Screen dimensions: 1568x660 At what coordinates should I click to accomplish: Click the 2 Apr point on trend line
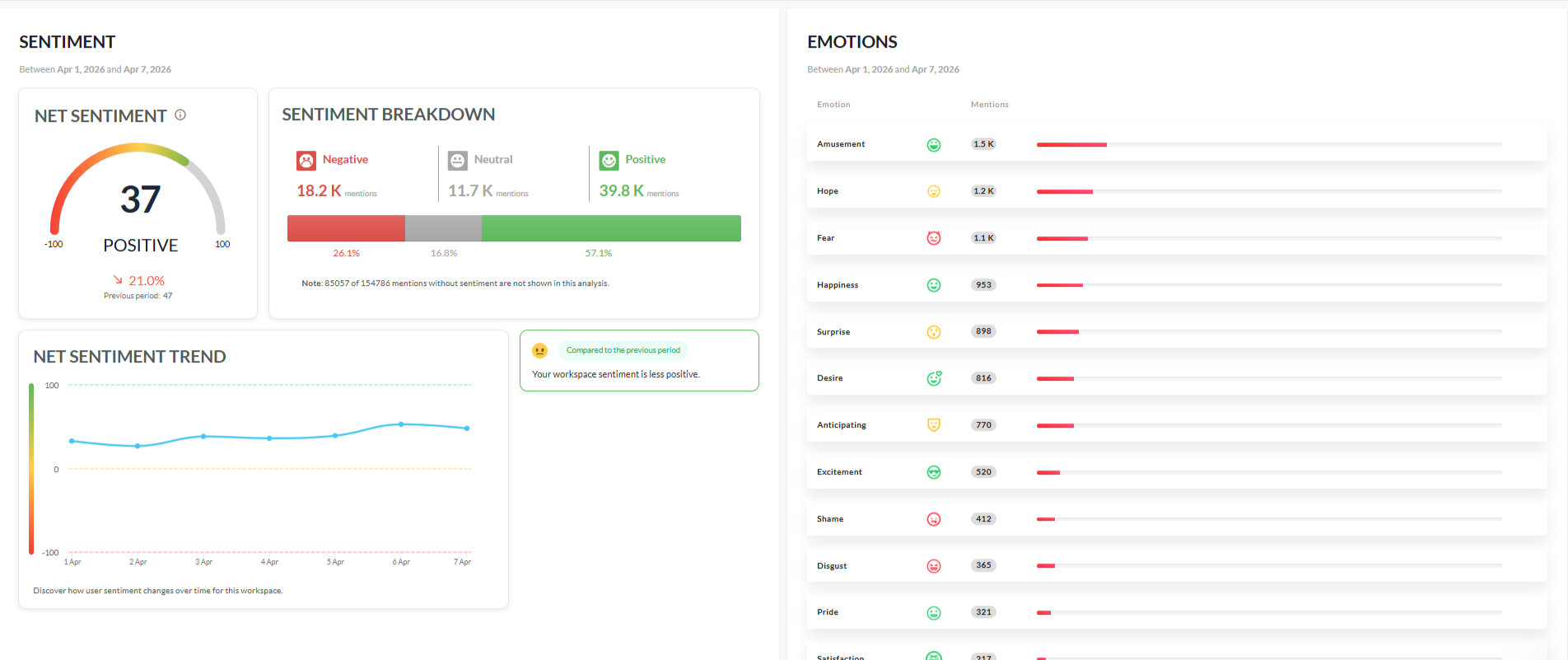point(138,446)
